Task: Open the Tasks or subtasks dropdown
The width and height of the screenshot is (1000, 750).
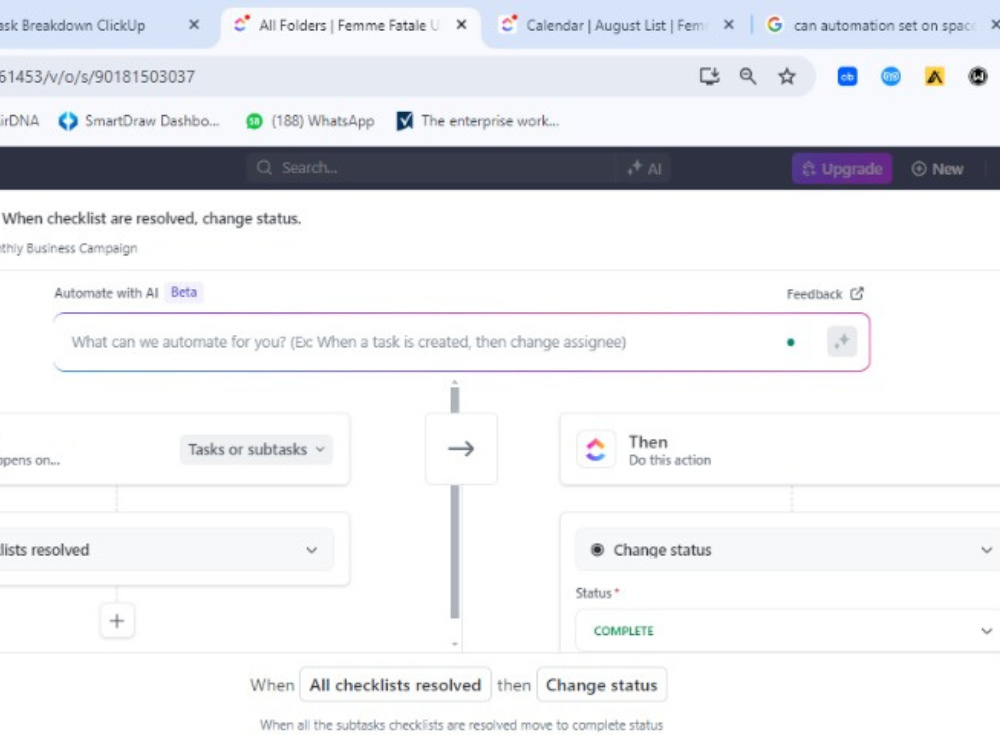Action: pyautogui.click(x=256, y=449)
